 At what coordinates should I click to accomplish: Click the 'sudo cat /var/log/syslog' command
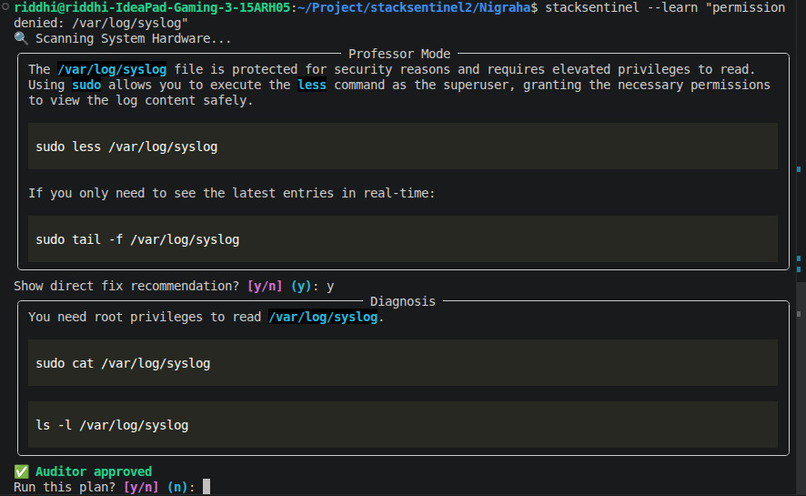123,363
